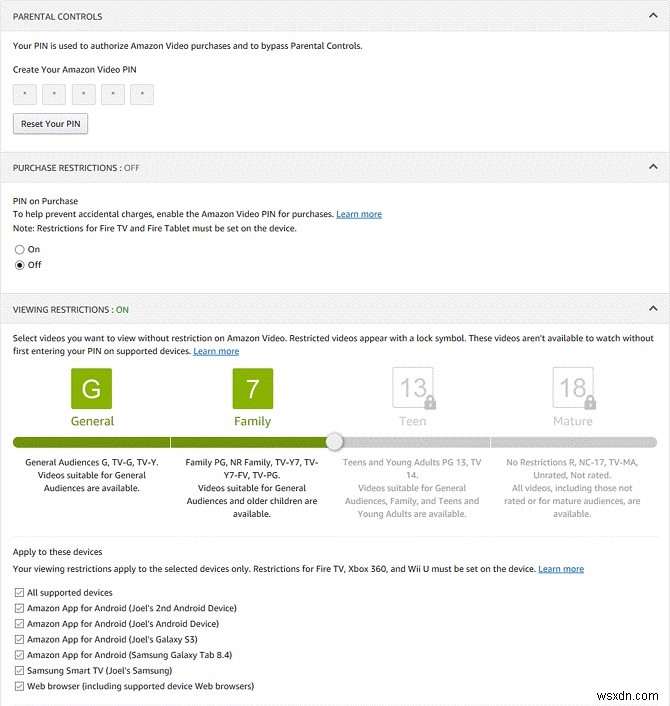Select the Off radio button for PIN on Purchase
The image size is (670, 706).
click(19, 265)
